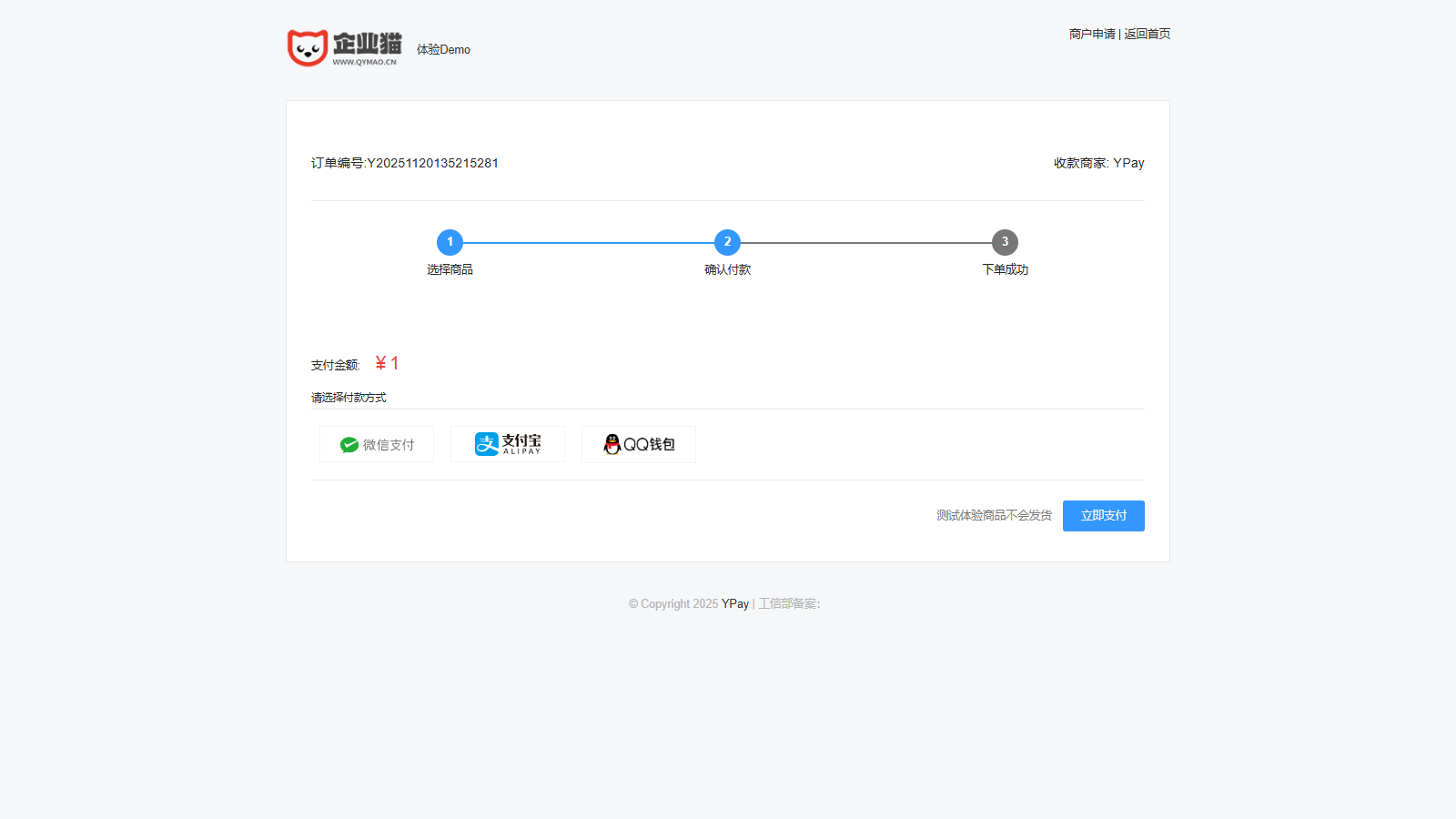Click step 1 circle 选择商品
This screenshot has width=1456, height=819.
click(x=450, y=242)
